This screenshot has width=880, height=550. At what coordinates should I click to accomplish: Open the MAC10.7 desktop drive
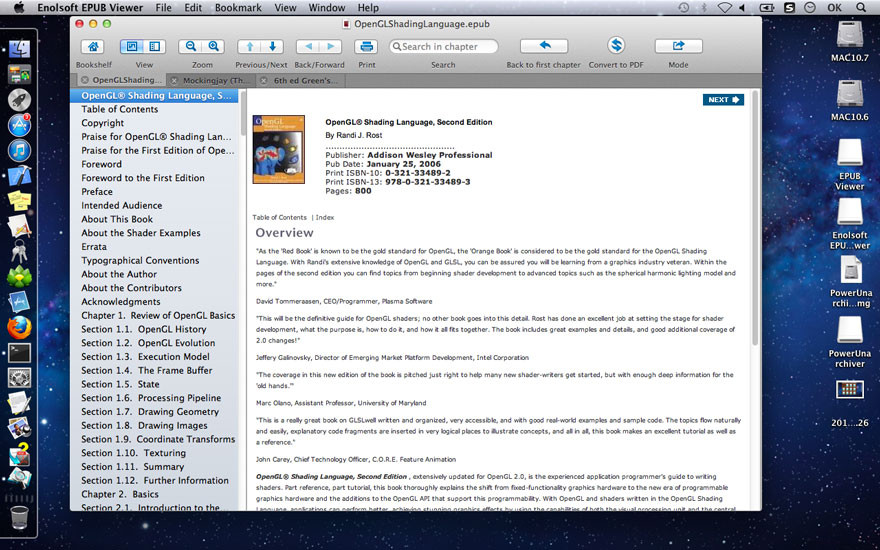tap(850, 40)
